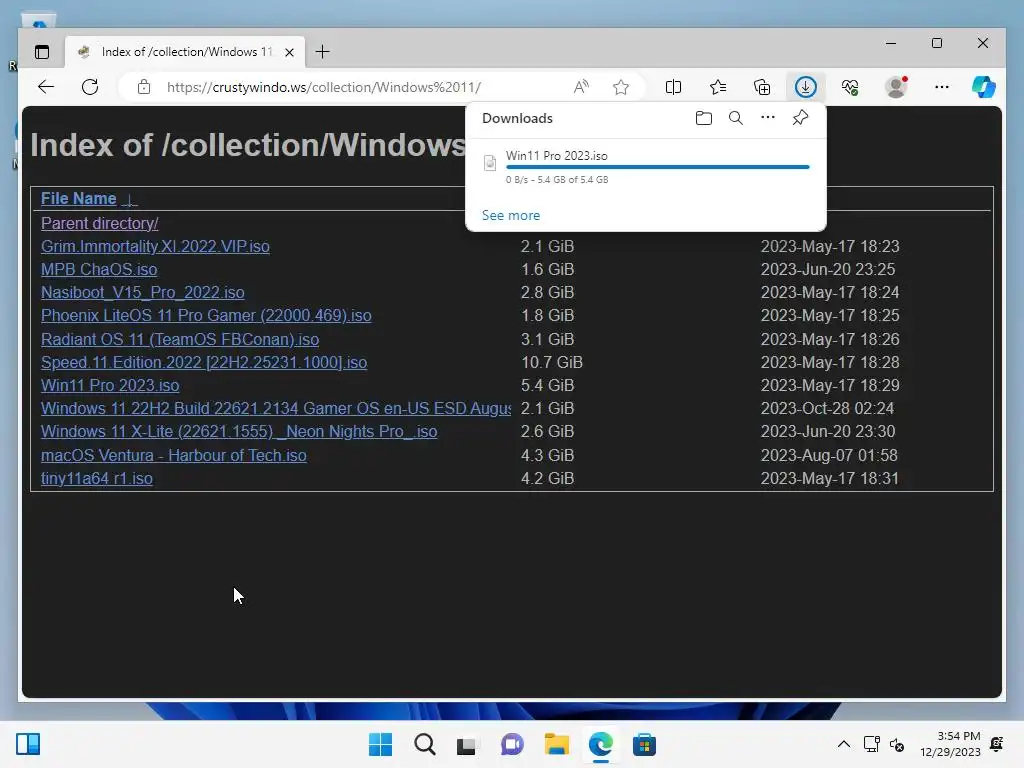
Task: Open more options in Downloads panel
Action: pos(768,118)
